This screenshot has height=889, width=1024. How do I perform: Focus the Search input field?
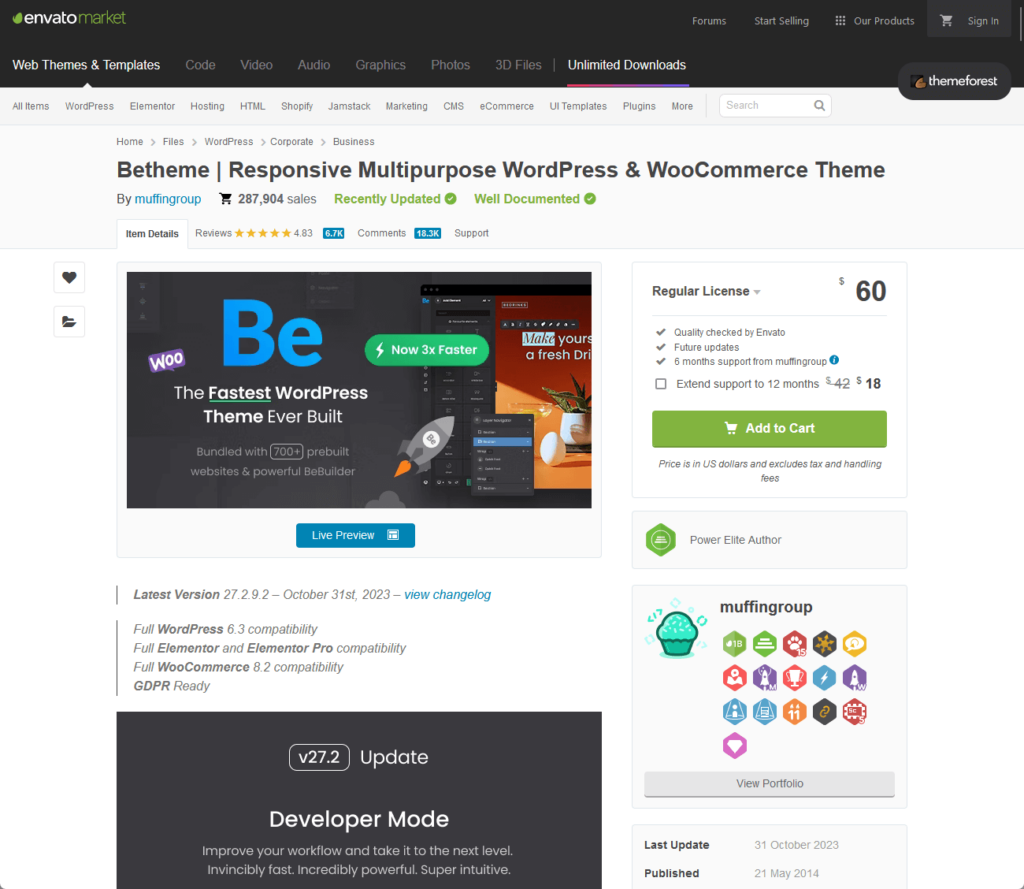pos(765,105)
